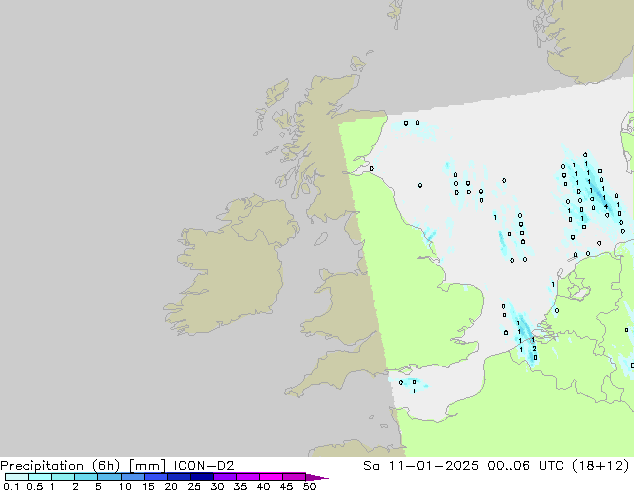Click the 5–10 mm legend color swatch
The width and height of the screenshot is (634, 490).
coord(109,477)
